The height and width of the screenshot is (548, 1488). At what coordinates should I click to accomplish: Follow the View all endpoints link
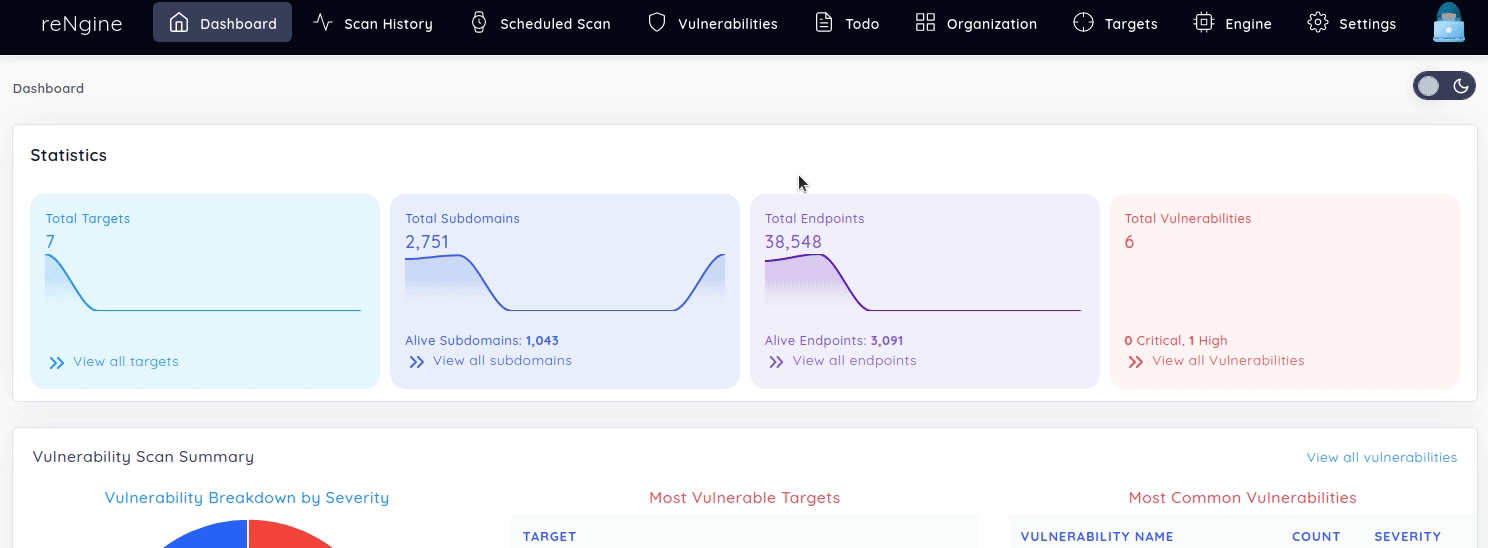coord(854,361)
